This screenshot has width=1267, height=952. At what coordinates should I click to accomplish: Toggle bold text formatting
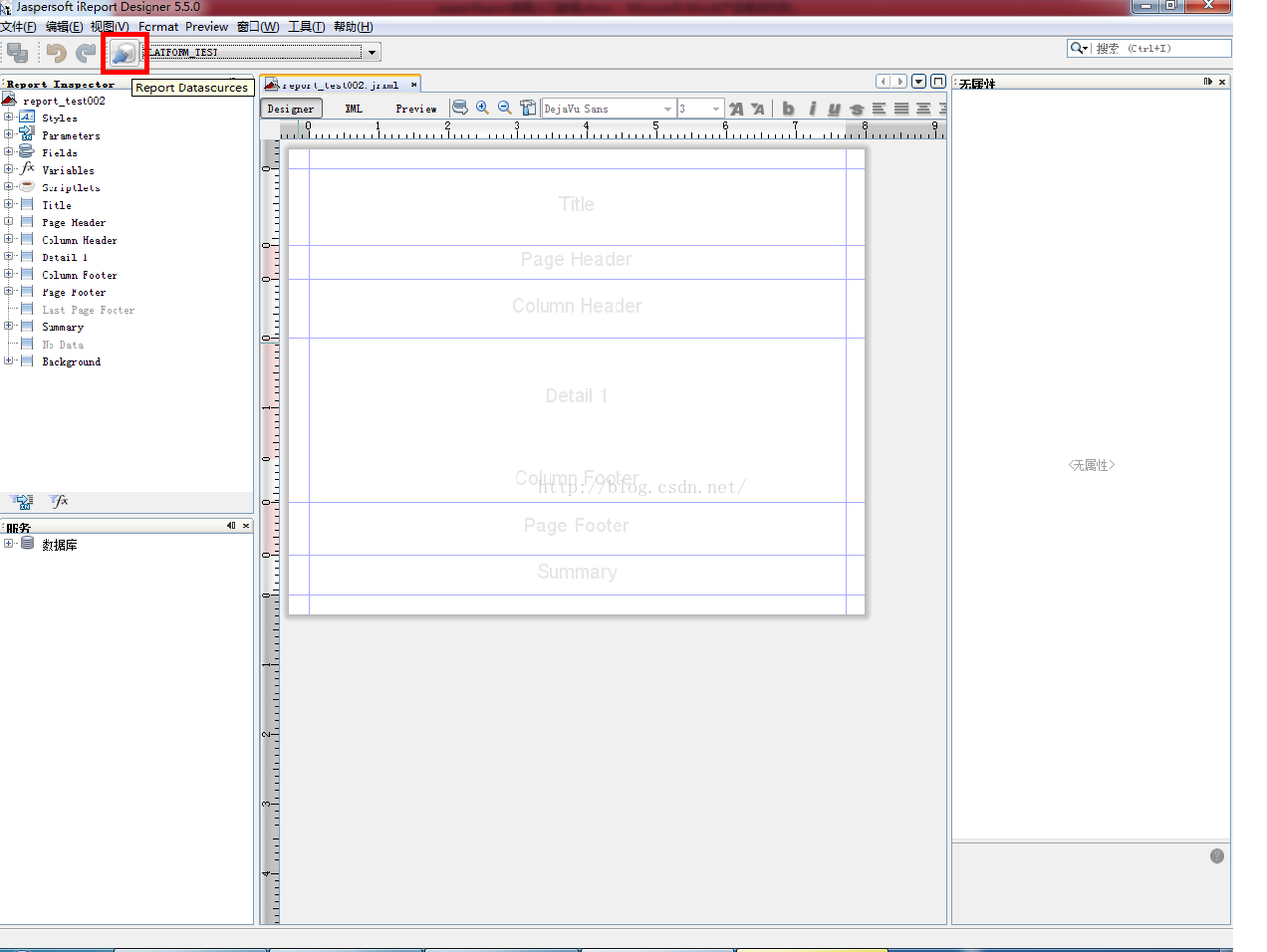(789, 109)
